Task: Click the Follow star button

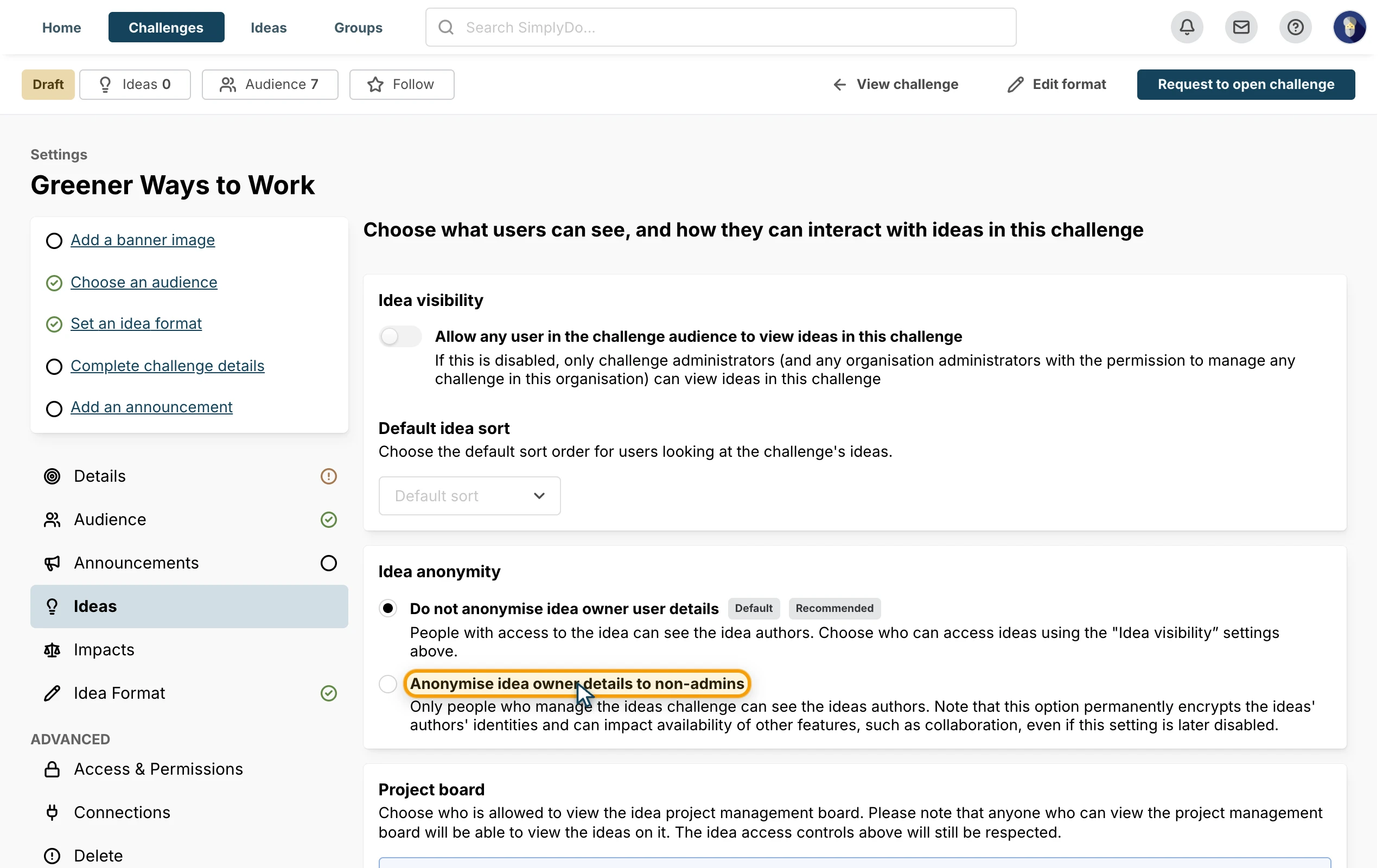Action: pyautogui.click(x=402, y=85)
